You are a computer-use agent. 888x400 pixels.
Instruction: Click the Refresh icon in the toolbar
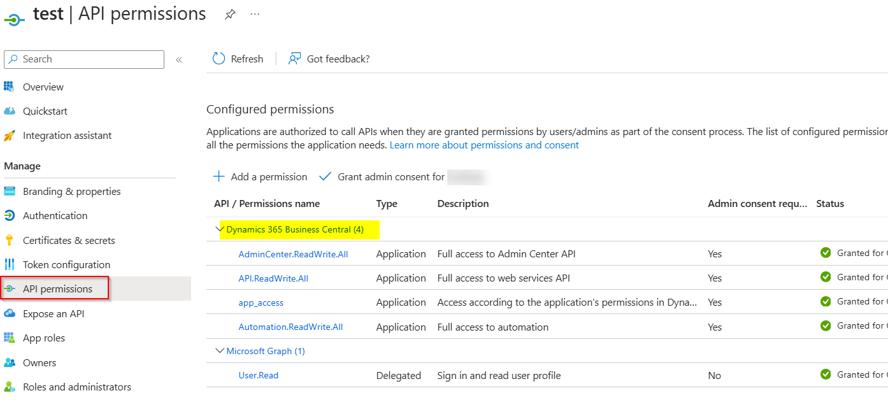pos(218,59)
